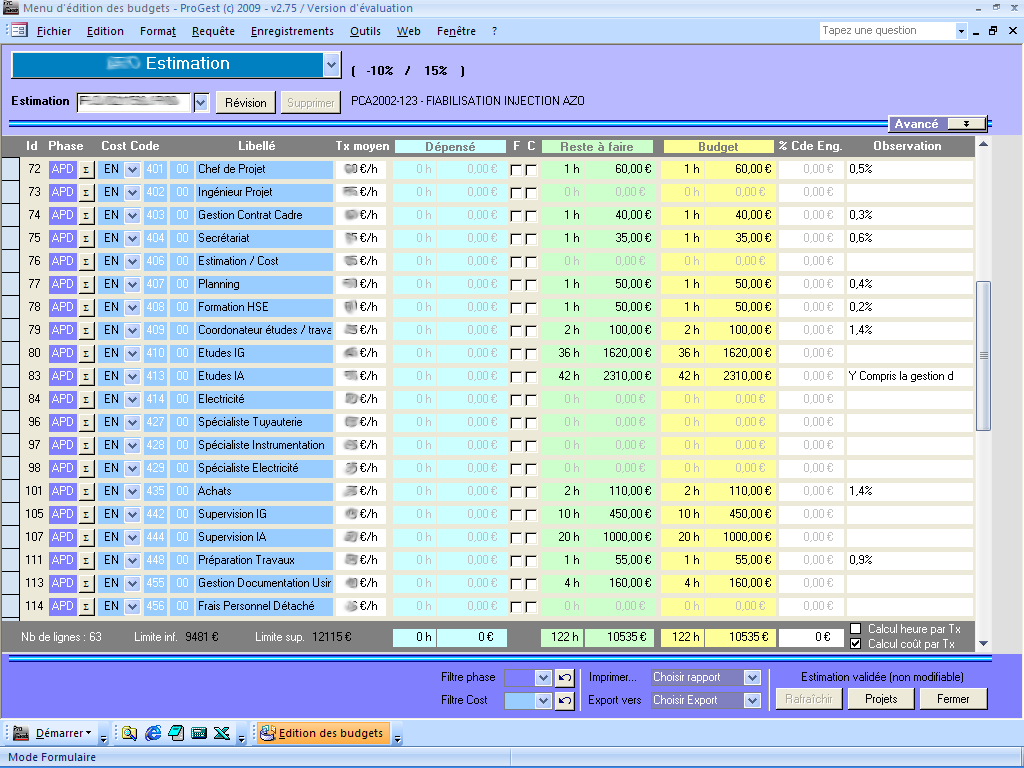
Task: Click the Projets button
Action: tap(881, 699)
